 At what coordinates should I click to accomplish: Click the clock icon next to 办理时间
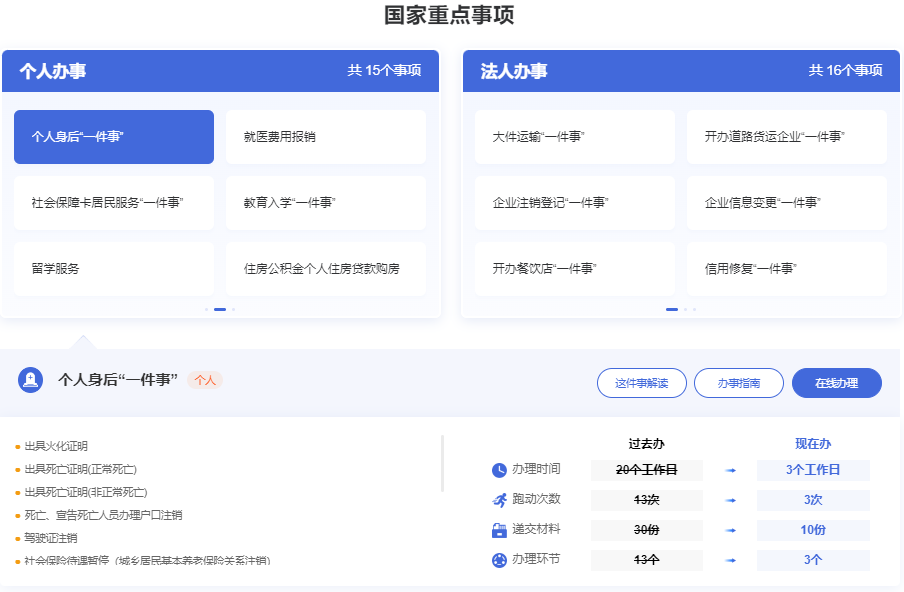pos(499,470)
